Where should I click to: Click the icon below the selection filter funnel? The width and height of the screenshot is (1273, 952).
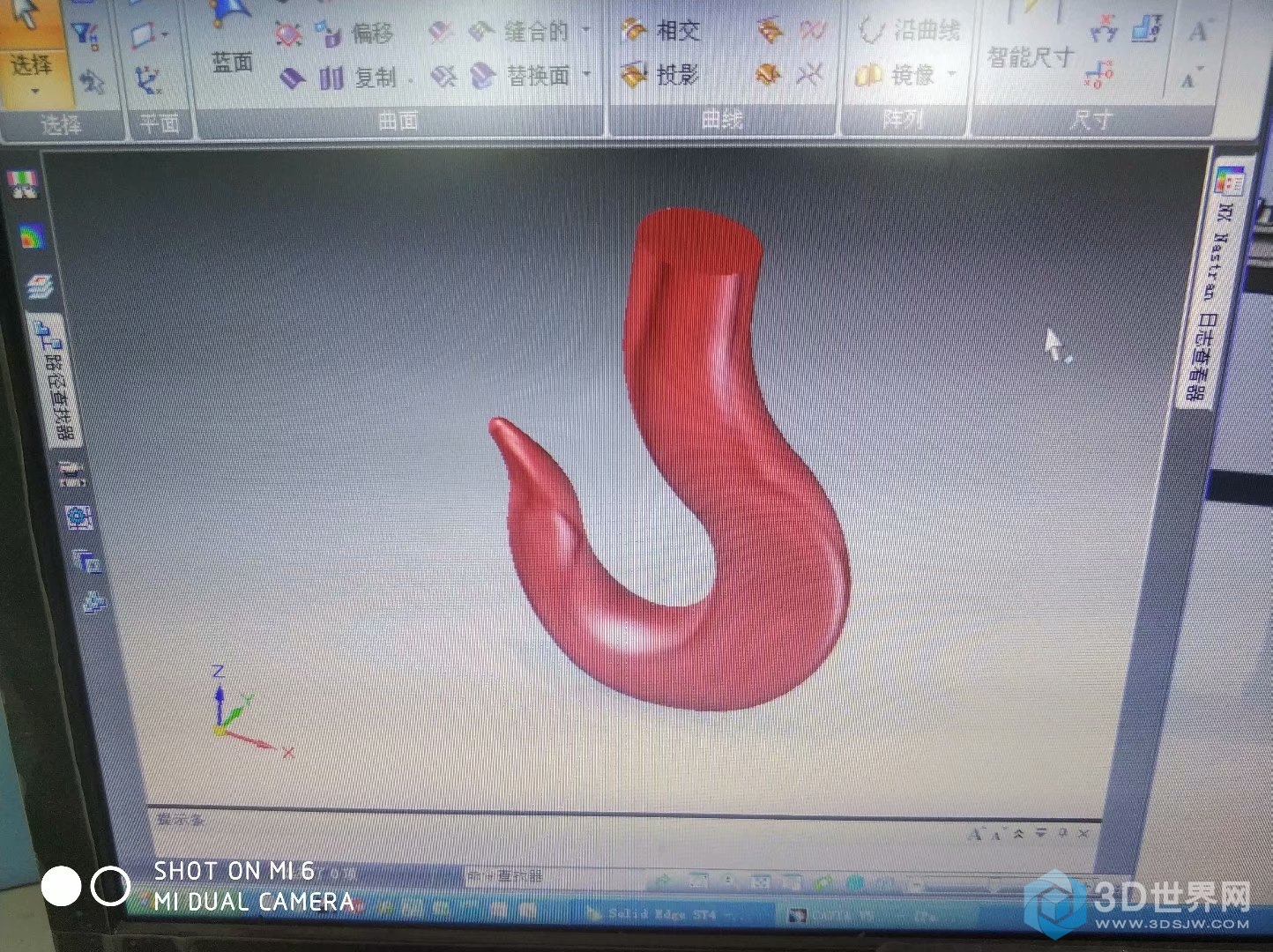(x=91, y=82)
